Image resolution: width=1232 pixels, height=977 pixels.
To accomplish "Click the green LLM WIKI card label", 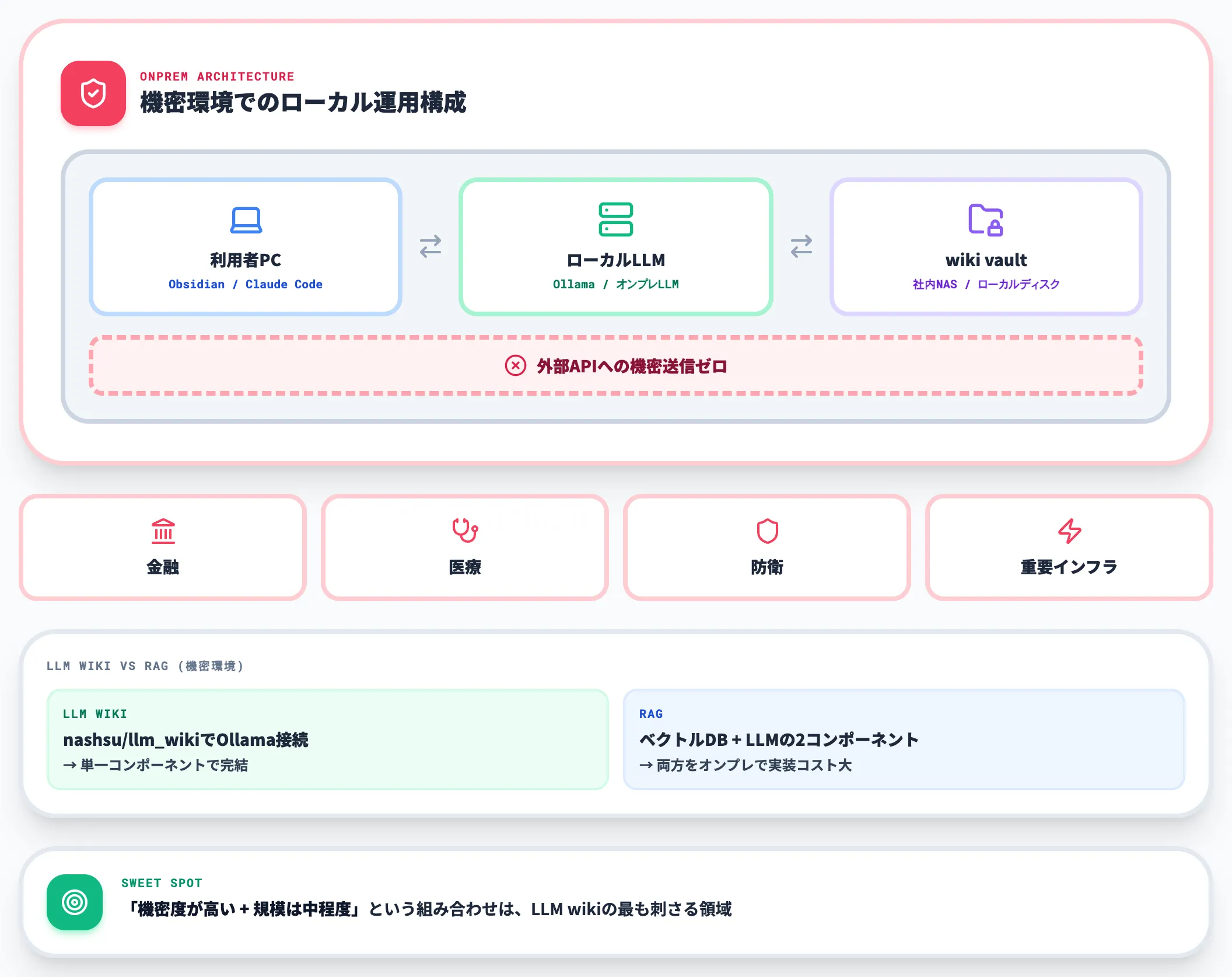I will [x=95, y=714].
